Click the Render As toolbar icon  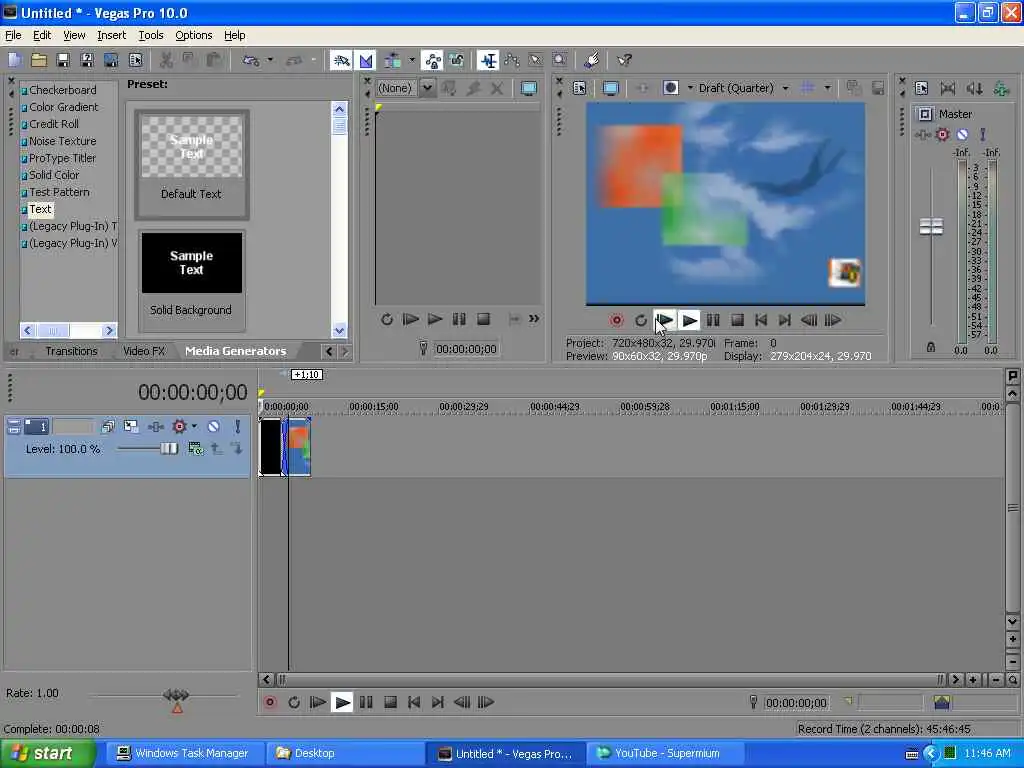111,61
